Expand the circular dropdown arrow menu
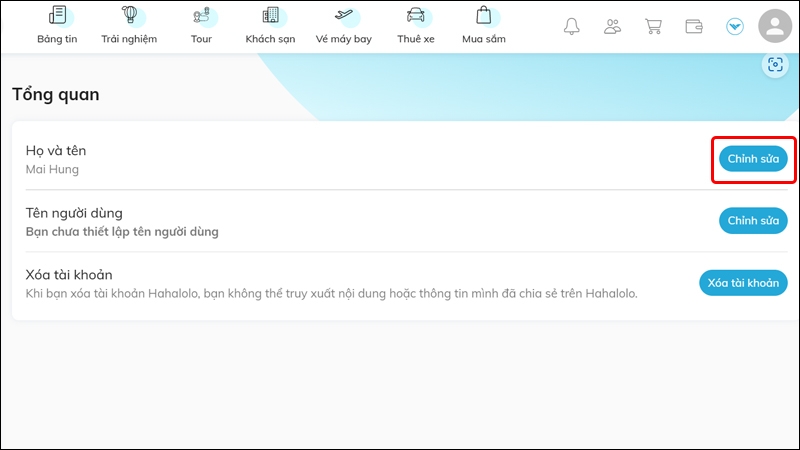 click(735, 26)
